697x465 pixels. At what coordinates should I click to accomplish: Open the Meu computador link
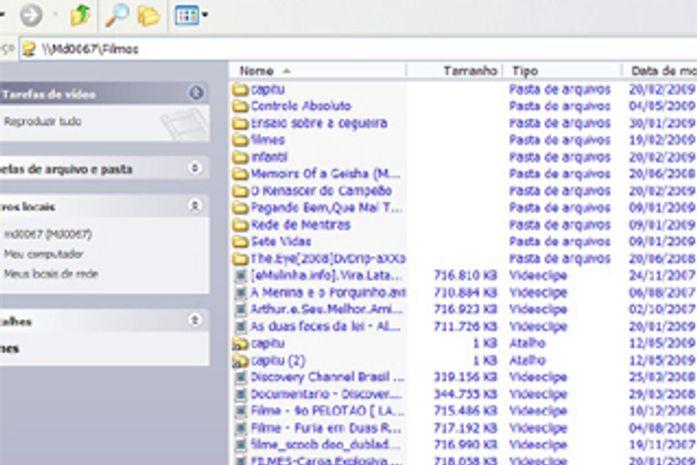[44, 254]
